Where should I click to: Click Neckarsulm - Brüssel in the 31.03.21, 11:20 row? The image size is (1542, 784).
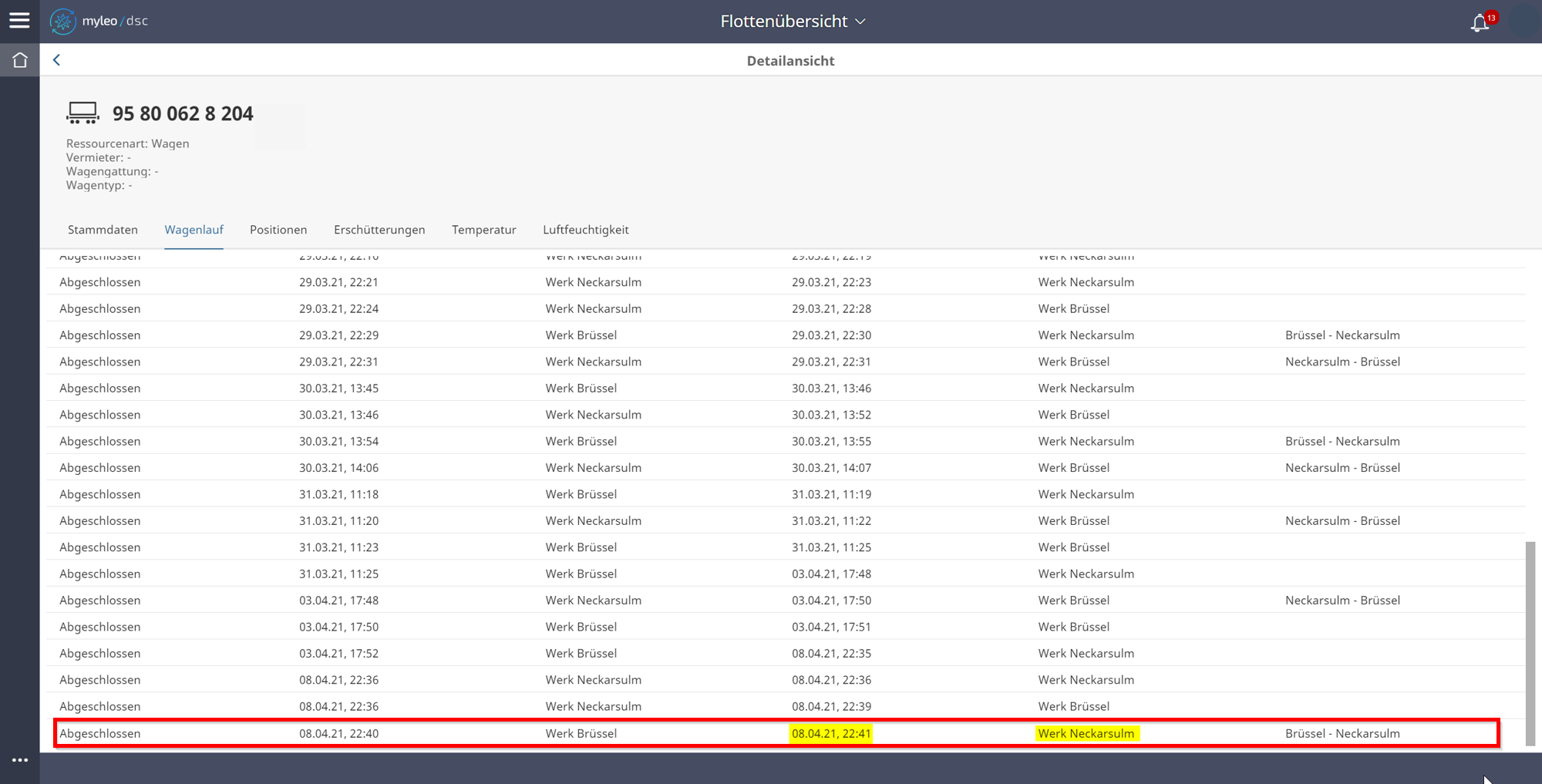pyautogui.click(x=1342, y=521)
